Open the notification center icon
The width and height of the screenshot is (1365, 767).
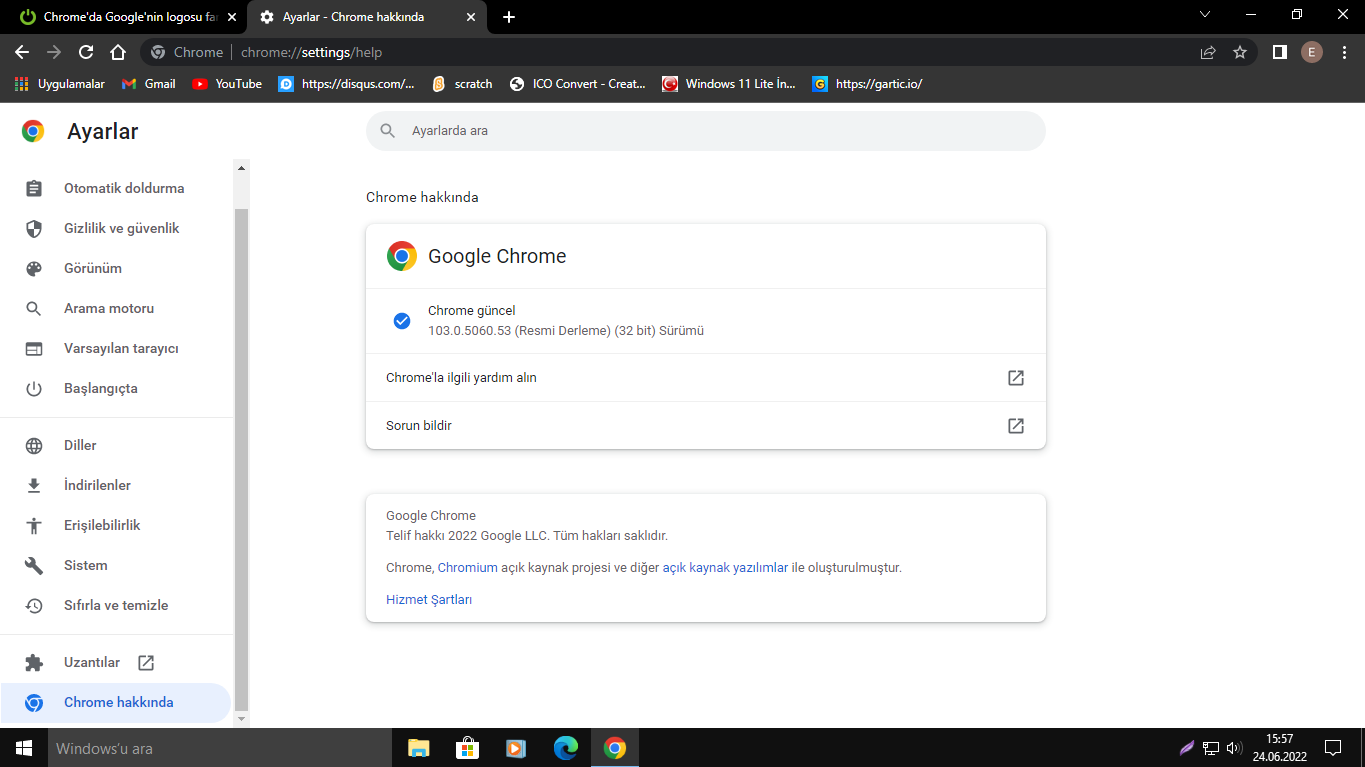click(x=1332, y=748)
